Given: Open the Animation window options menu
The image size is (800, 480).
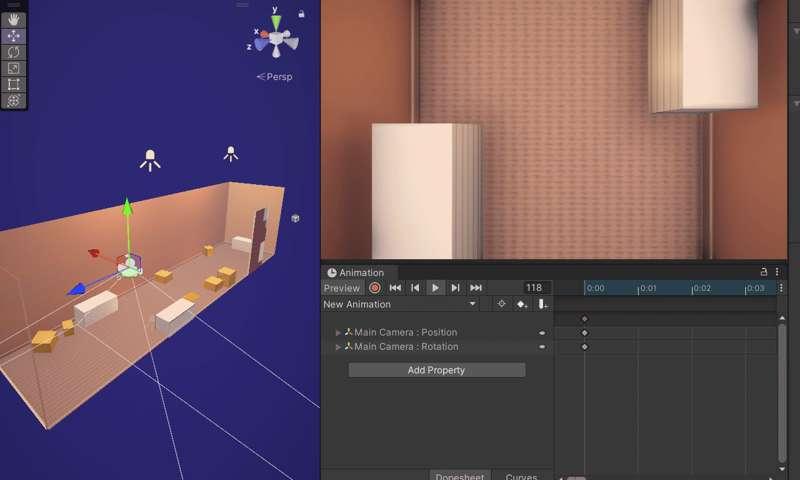Looking at the screenshot, I should pyautogui.click(x=777, y=272).
